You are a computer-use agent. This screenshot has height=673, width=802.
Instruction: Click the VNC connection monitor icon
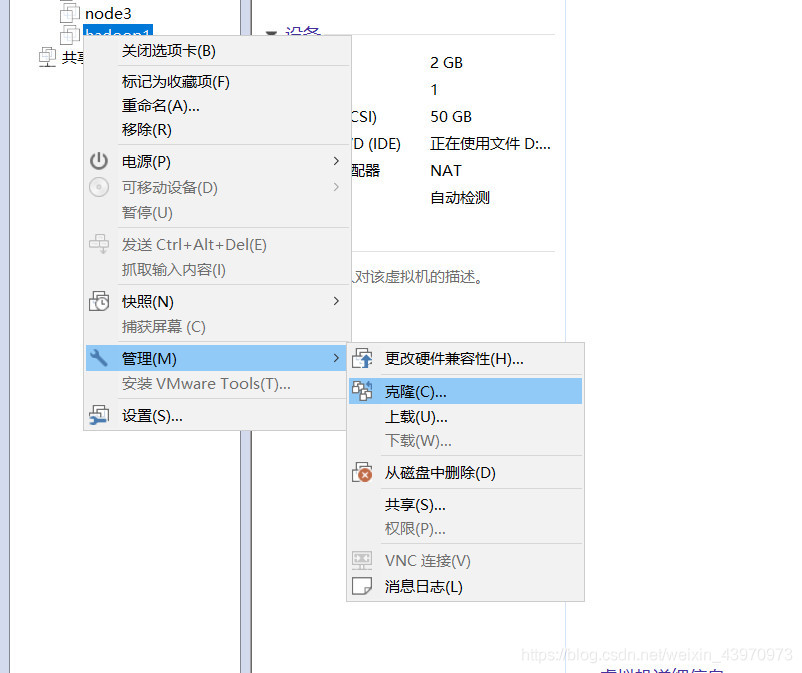click(362, 560)
